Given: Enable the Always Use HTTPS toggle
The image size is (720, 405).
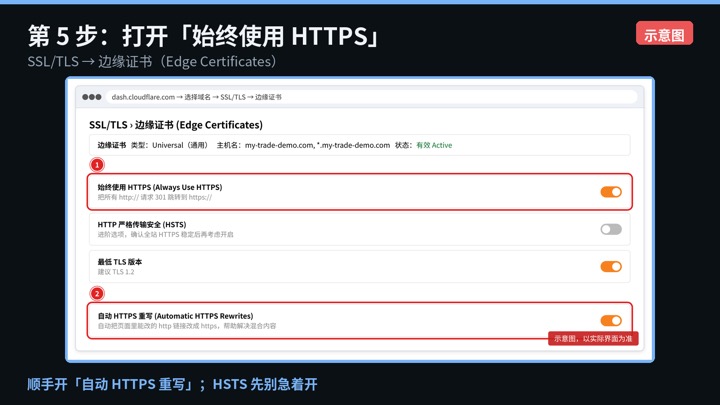Looking at the screenshot, I should tap(611, 192).
